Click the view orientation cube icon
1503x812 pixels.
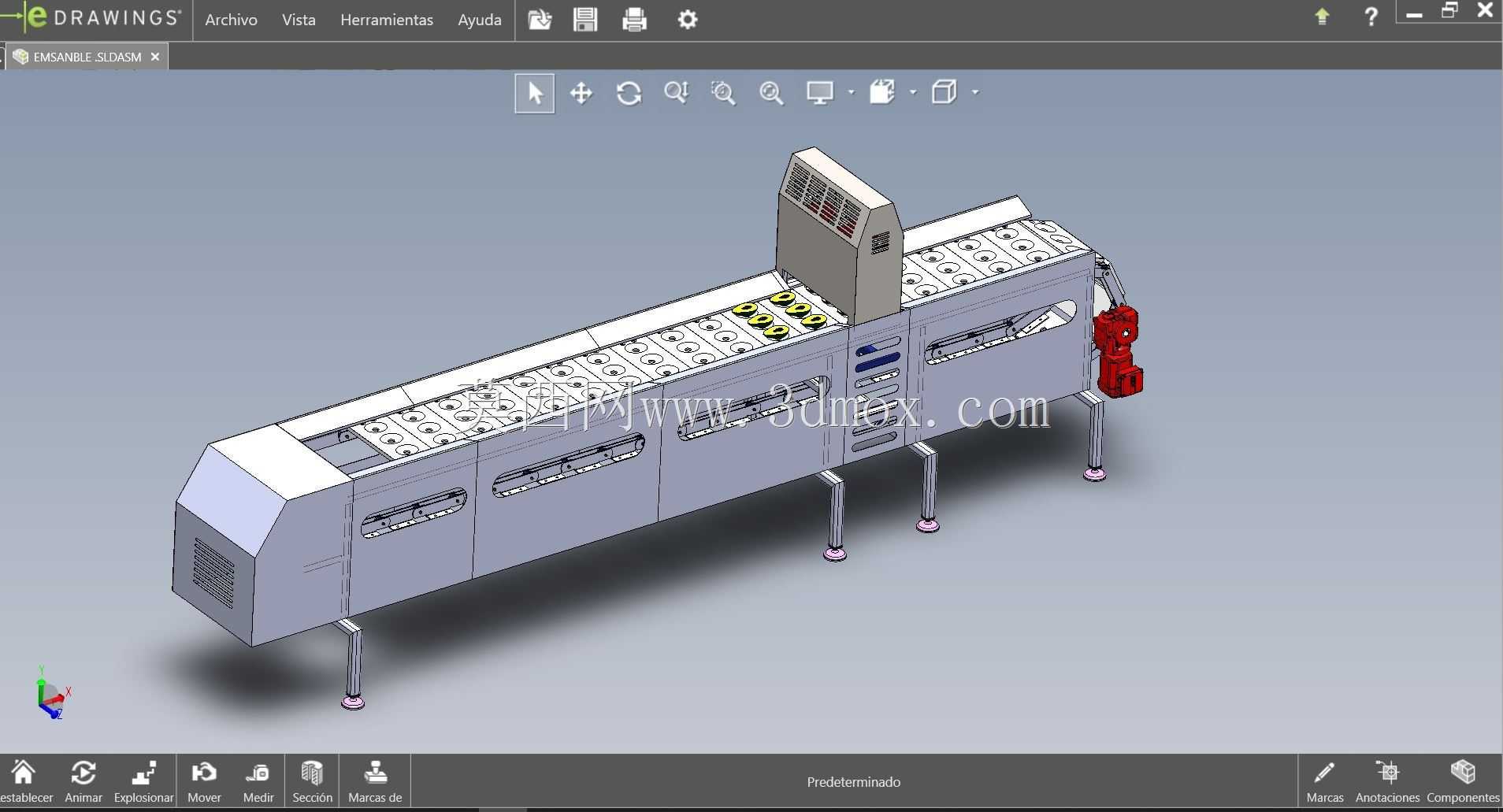[944, 92]
